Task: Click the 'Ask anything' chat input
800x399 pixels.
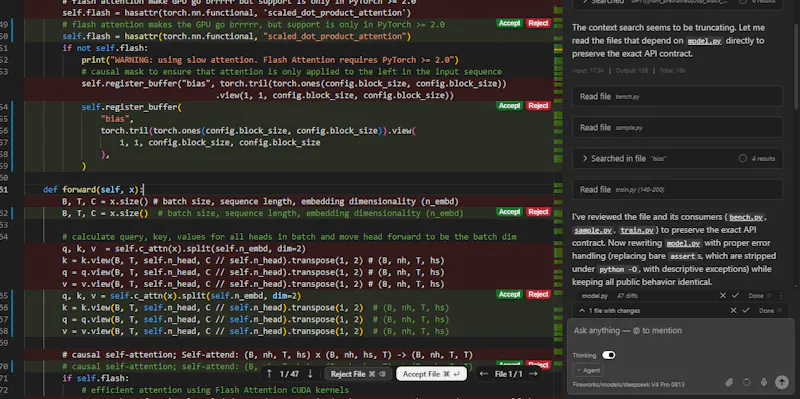Action: point(681,331)
